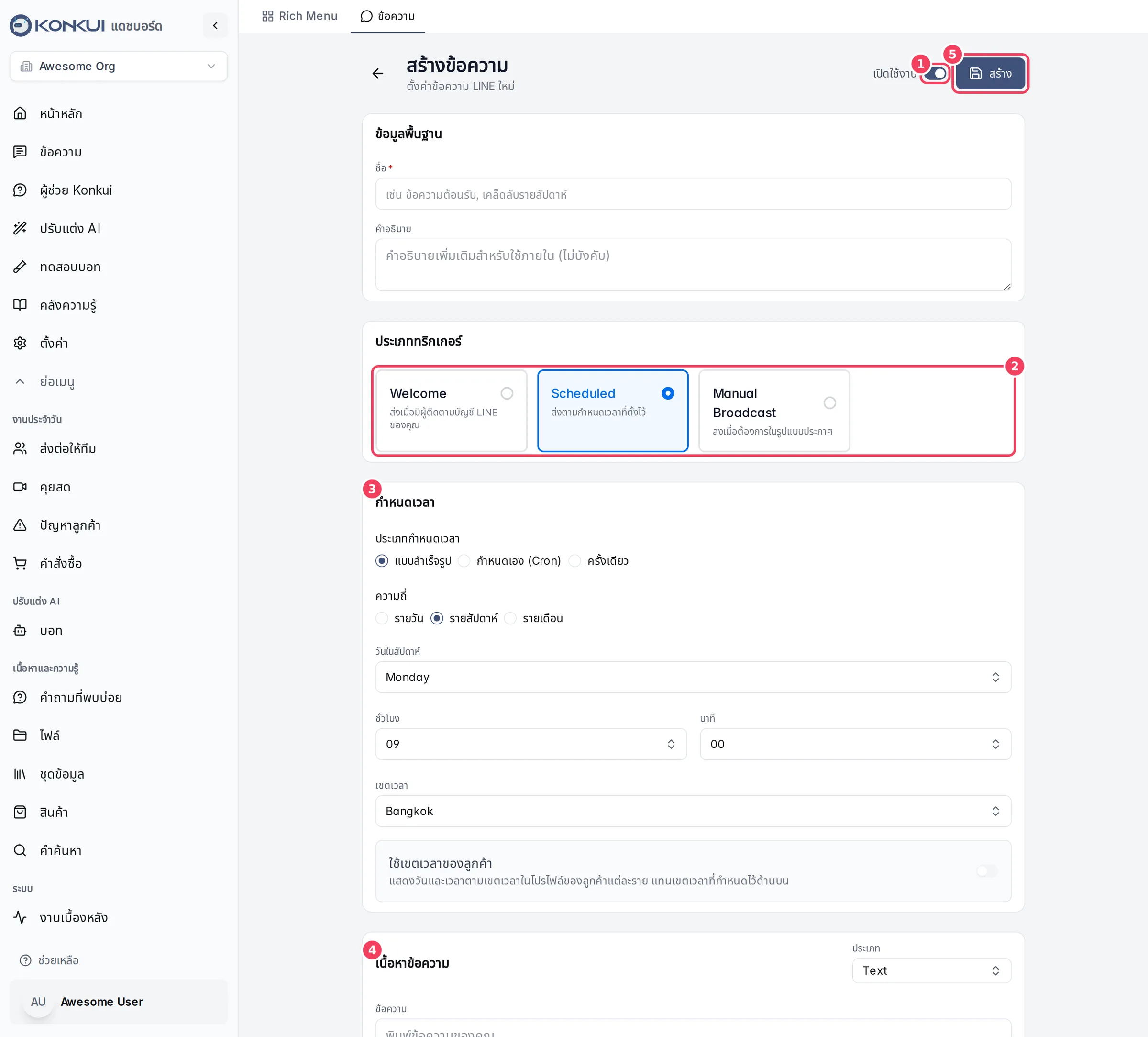Open งานเบื้องหลัง activity item
Viewport: 1148px width, 1037px height.
coord(119,917)
